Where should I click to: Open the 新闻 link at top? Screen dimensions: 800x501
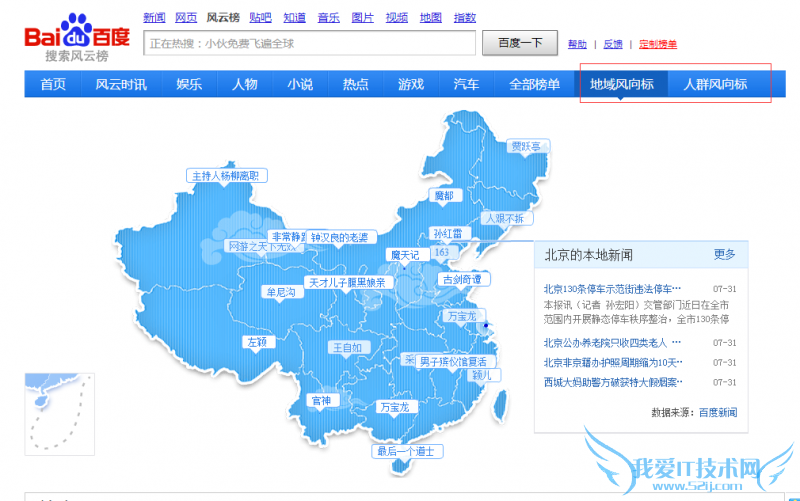[x=154, y=18]
